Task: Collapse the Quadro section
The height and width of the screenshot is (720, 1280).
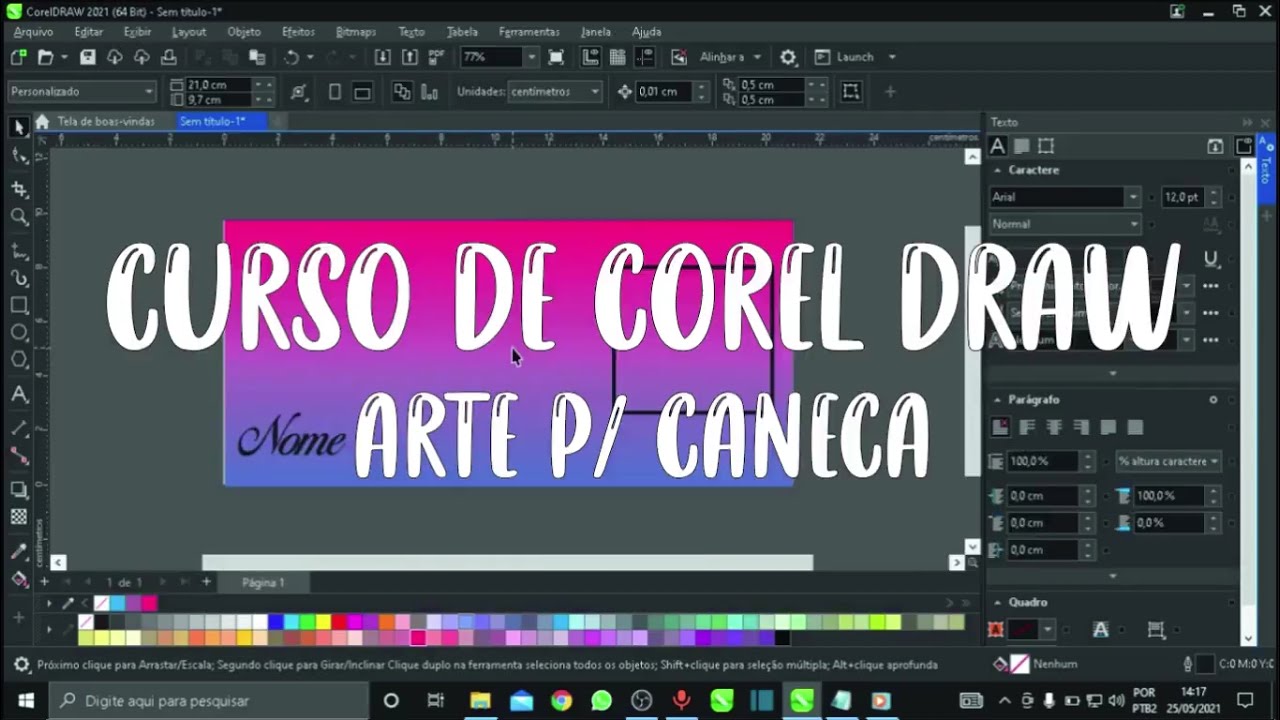Action: (x=997, y=602)
